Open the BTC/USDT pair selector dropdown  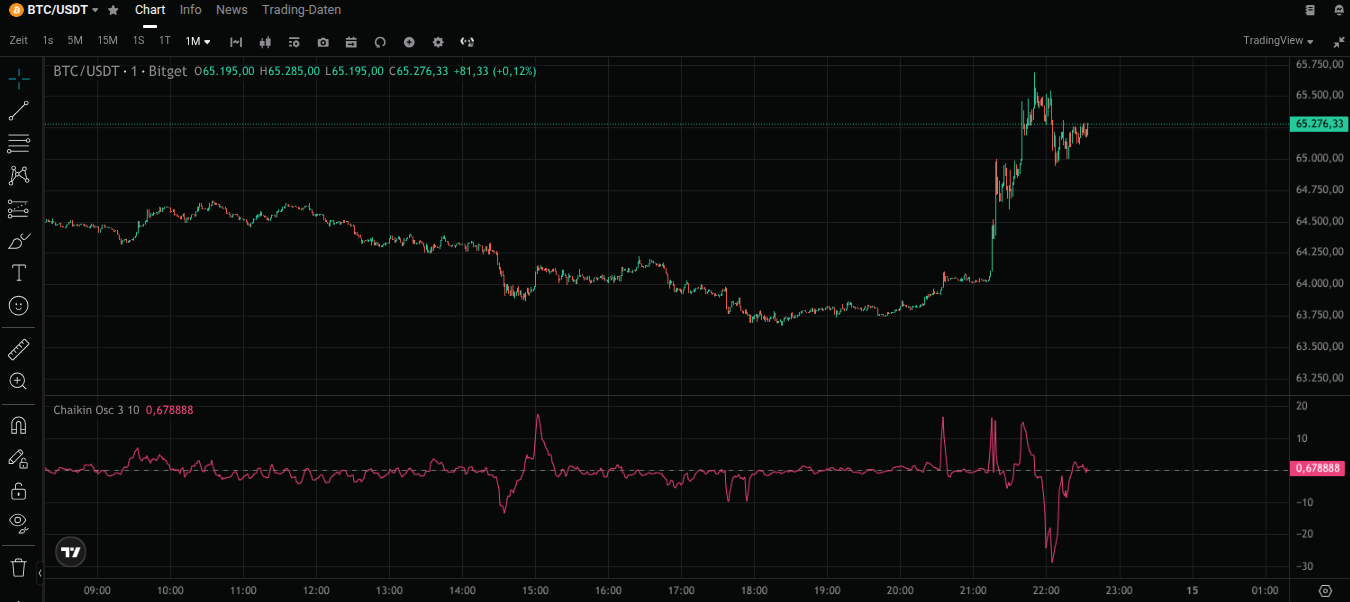[x=63, y=10]
